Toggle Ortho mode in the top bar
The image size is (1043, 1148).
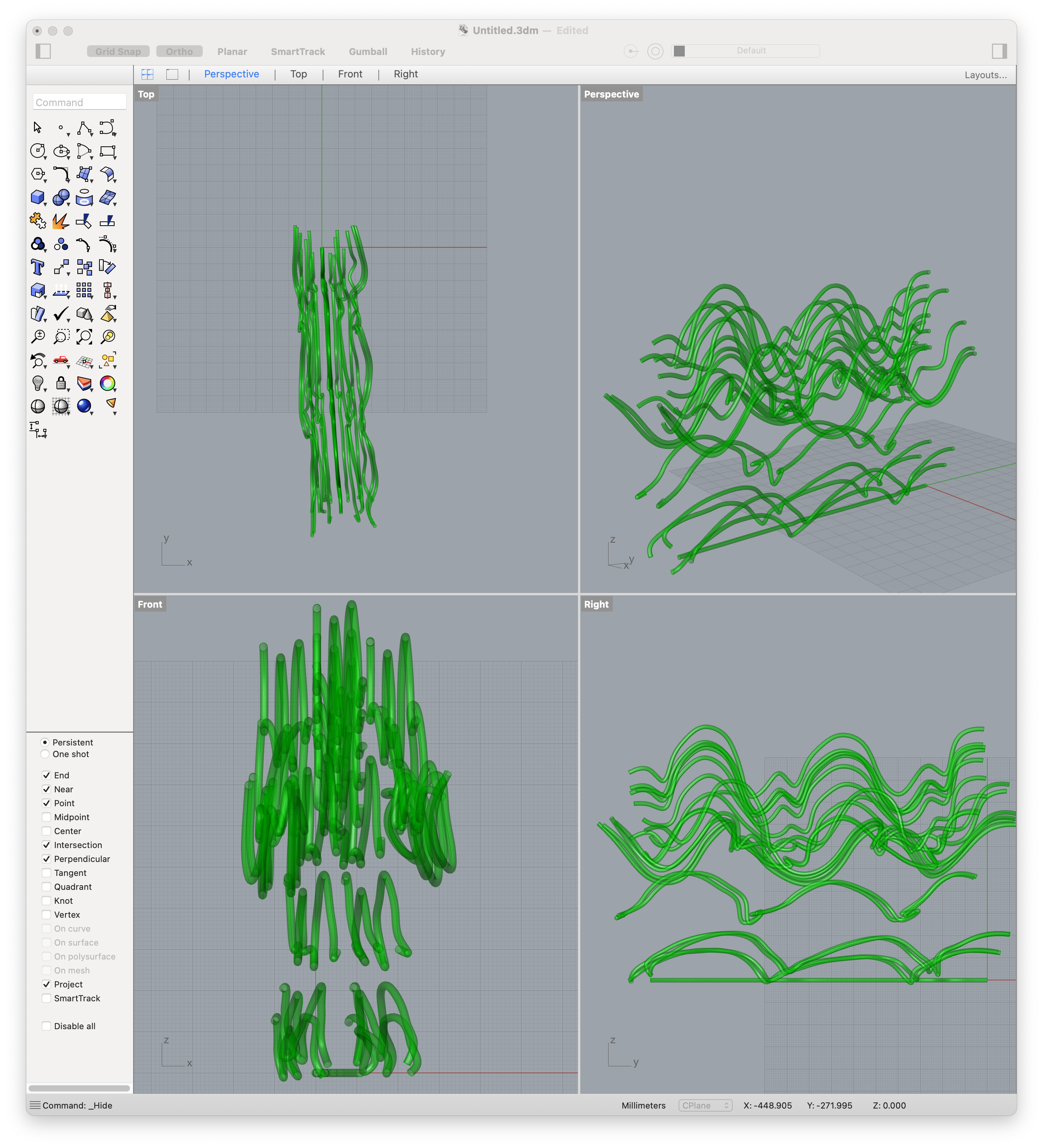180,51
